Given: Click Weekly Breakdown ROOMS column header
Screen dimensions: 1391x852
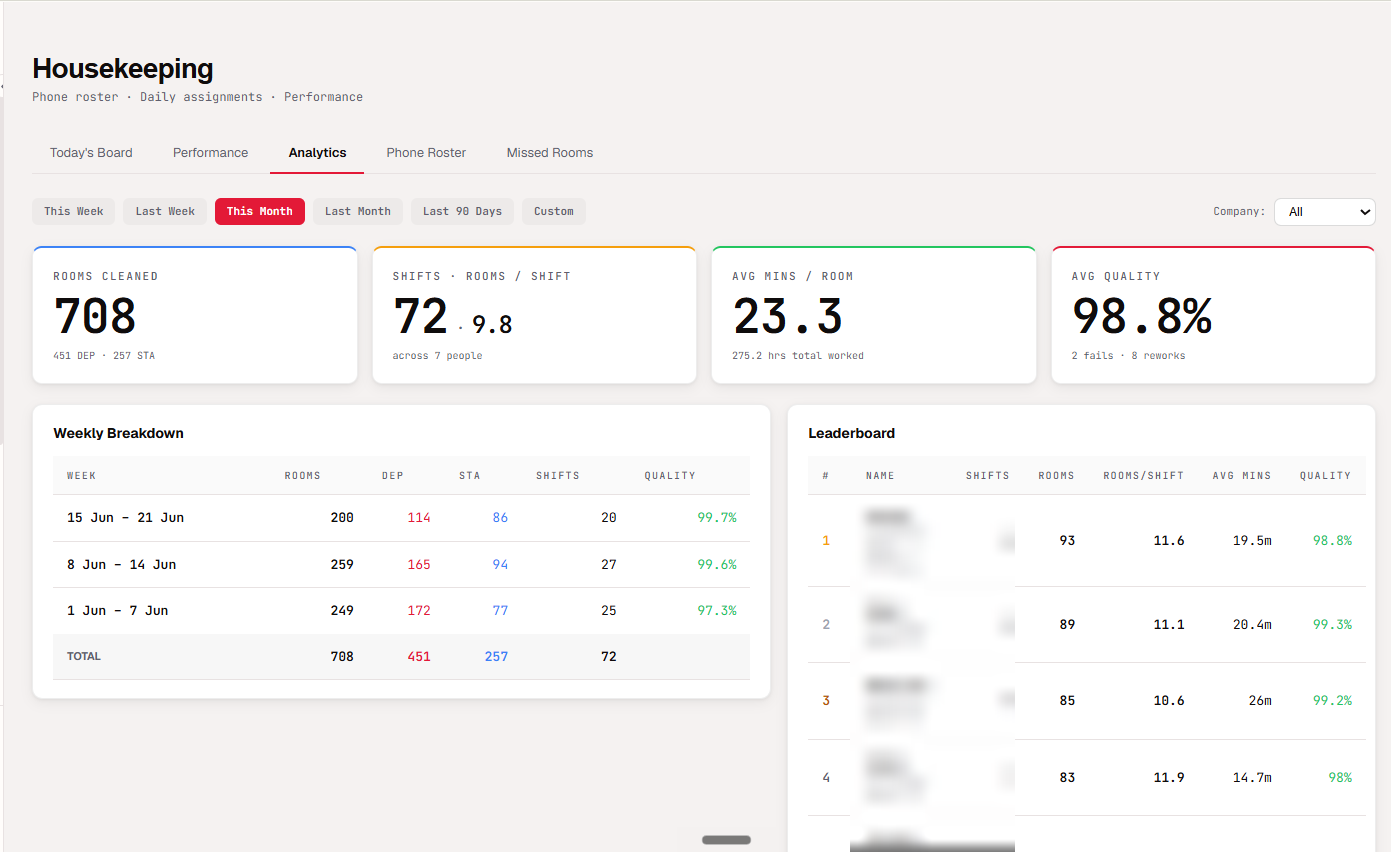Looking at the screenshot, I should coord(302,476).
